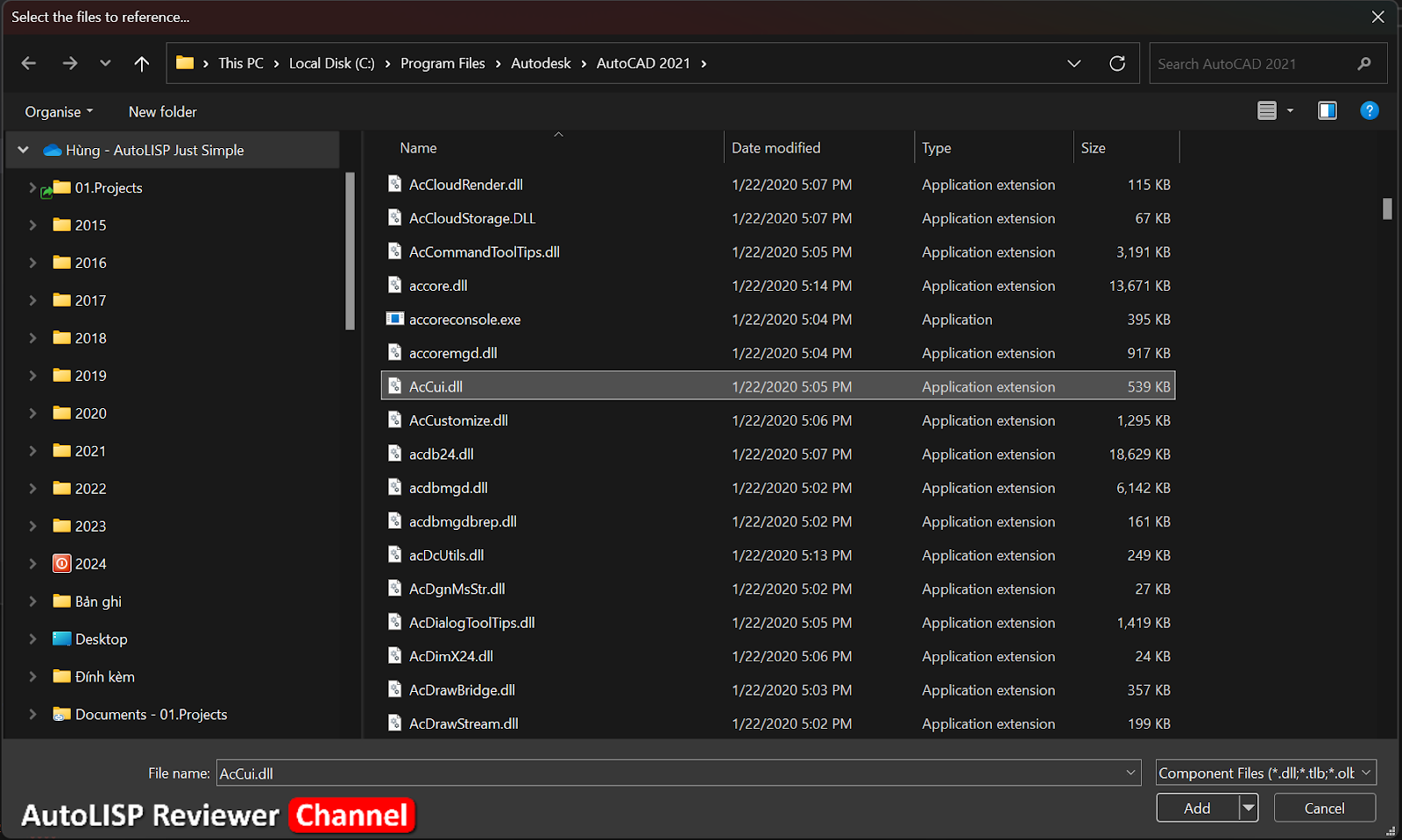Image resolution: width=1402 pixels, height=840 pixels.
Task: Select the AcDgnMsStr.dll file icon
Action: (x=395, y=589)
